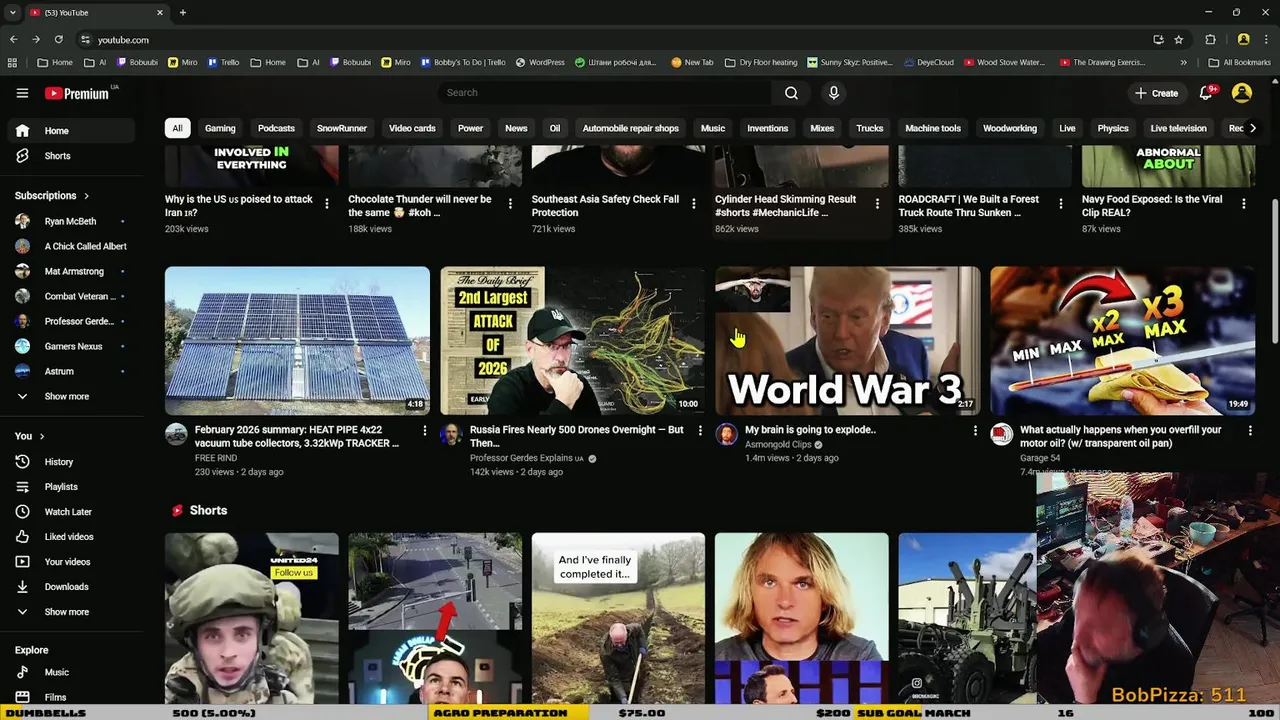
Task: Select the SnowRunner filter chip
Action: [342, 128]
